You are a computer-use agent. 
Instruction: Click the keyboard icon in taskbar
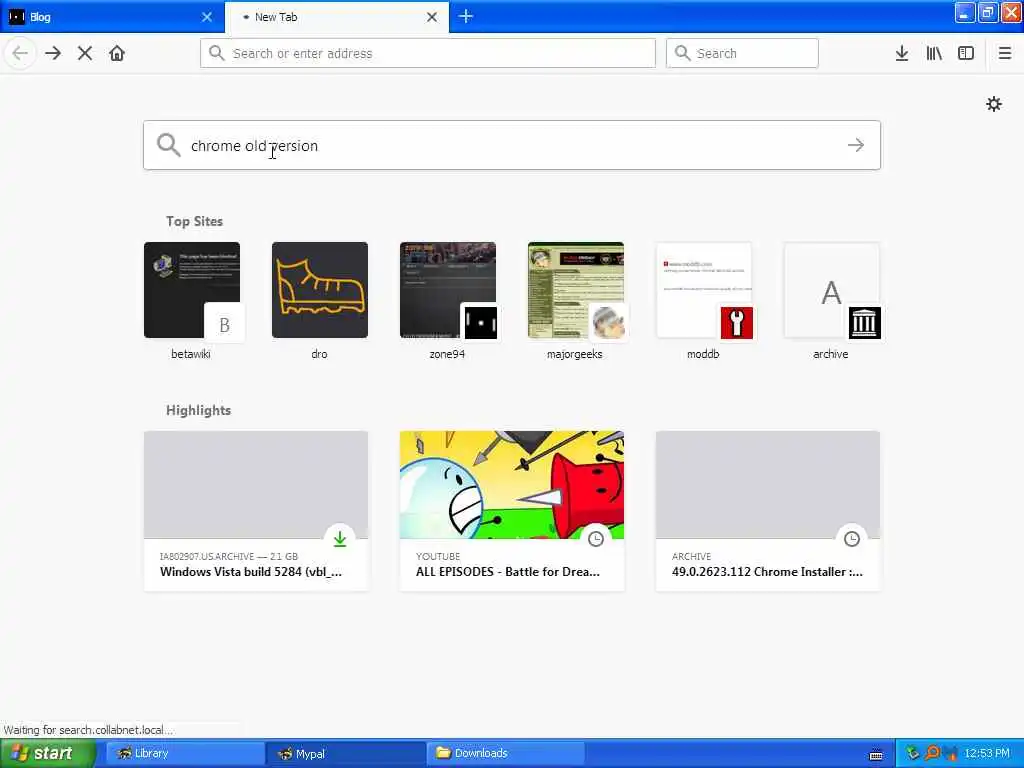click(x=876, y=755)
